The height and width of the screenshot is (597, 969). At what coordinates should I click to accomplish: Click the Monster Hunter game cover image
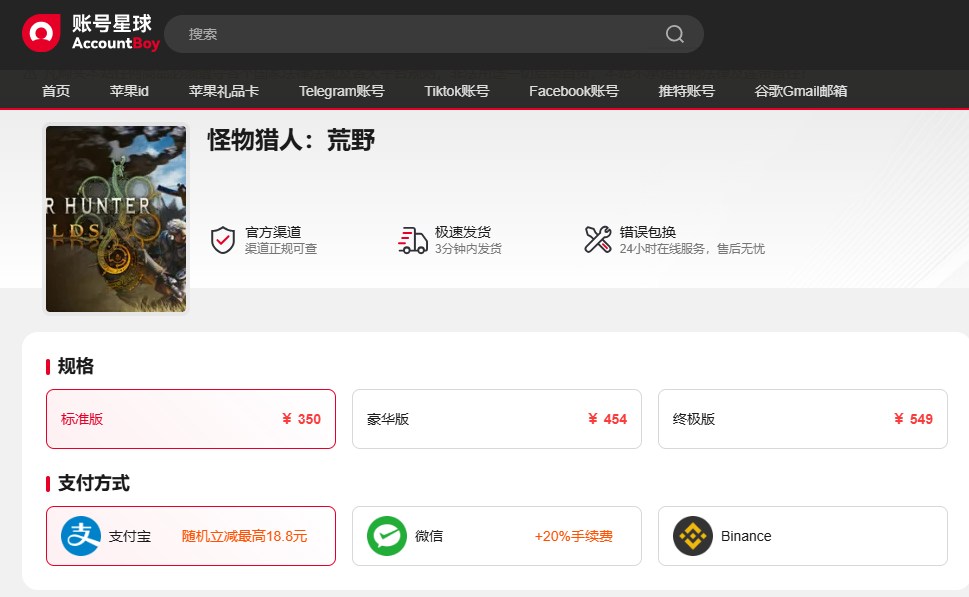(x=116, y=219)
